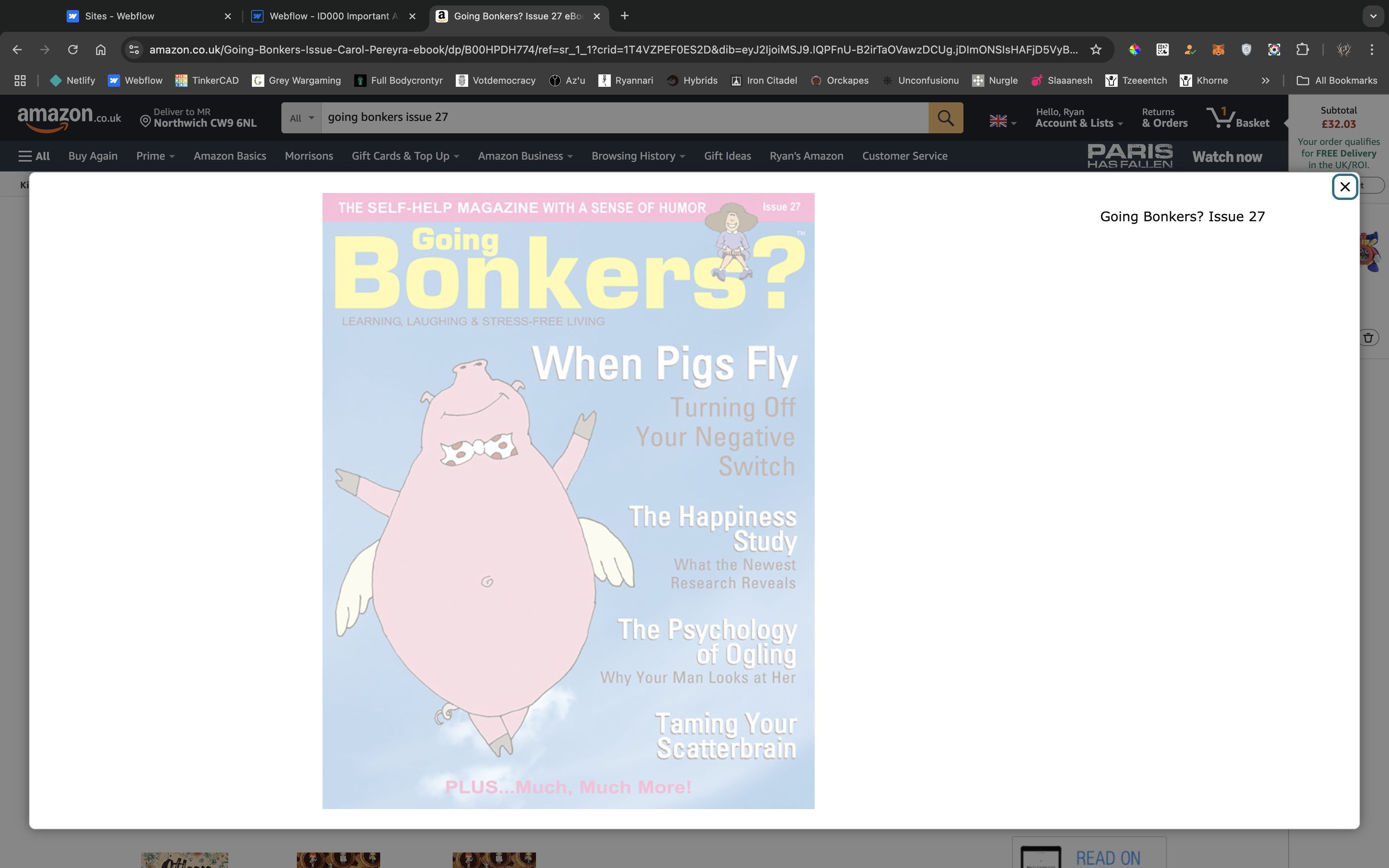The height and width of the screenshot is (868, 1389).
Task: Click the delete trash icon in basket sidebar
Action: [x=1368, y=338]
